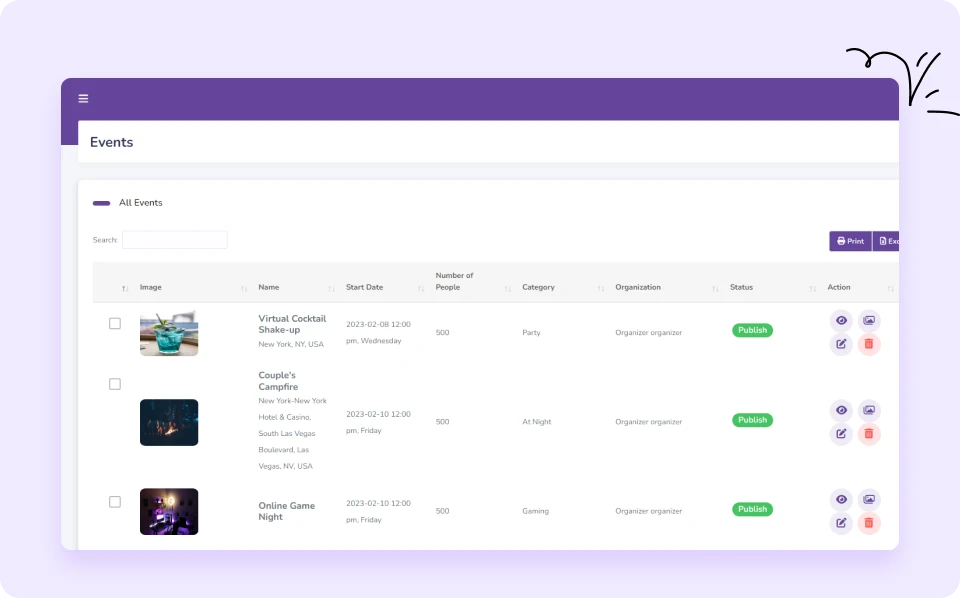Screen dimensions: 960x598
Task: Check the Online Game Night row
Action: (x=115, y=502)
